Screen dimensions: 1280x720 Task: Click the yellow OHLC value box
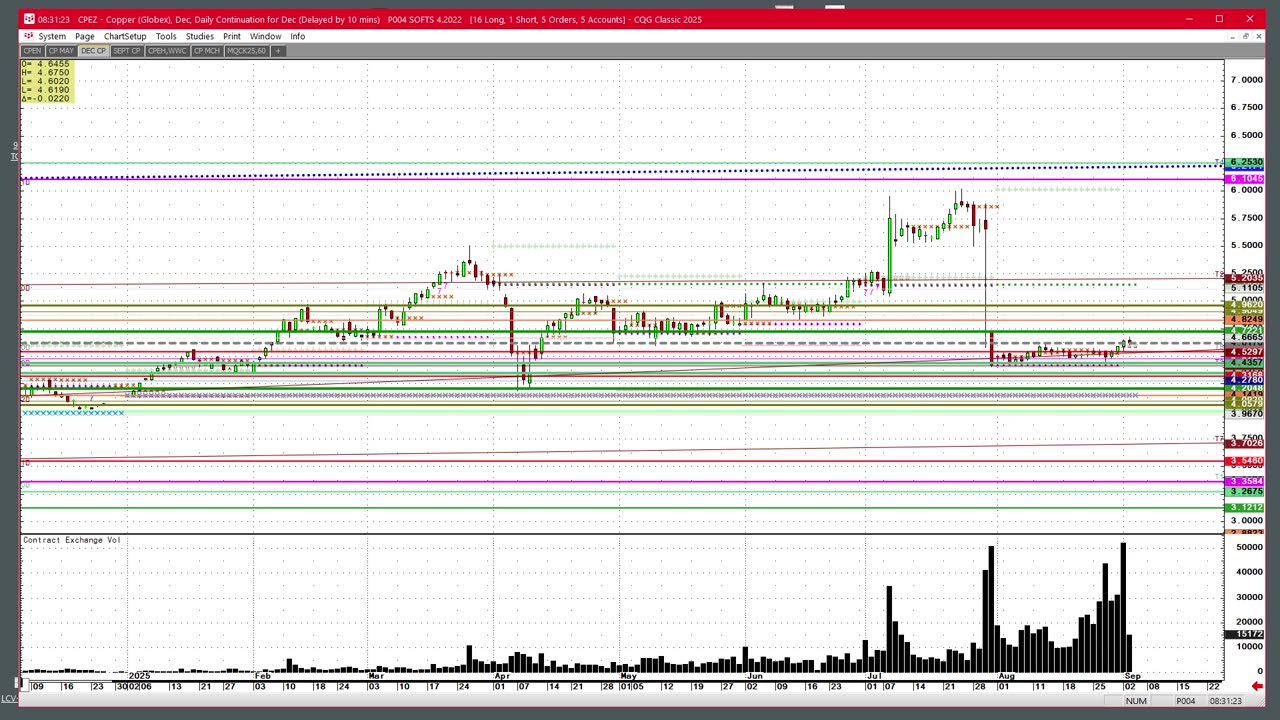(47, 81)
